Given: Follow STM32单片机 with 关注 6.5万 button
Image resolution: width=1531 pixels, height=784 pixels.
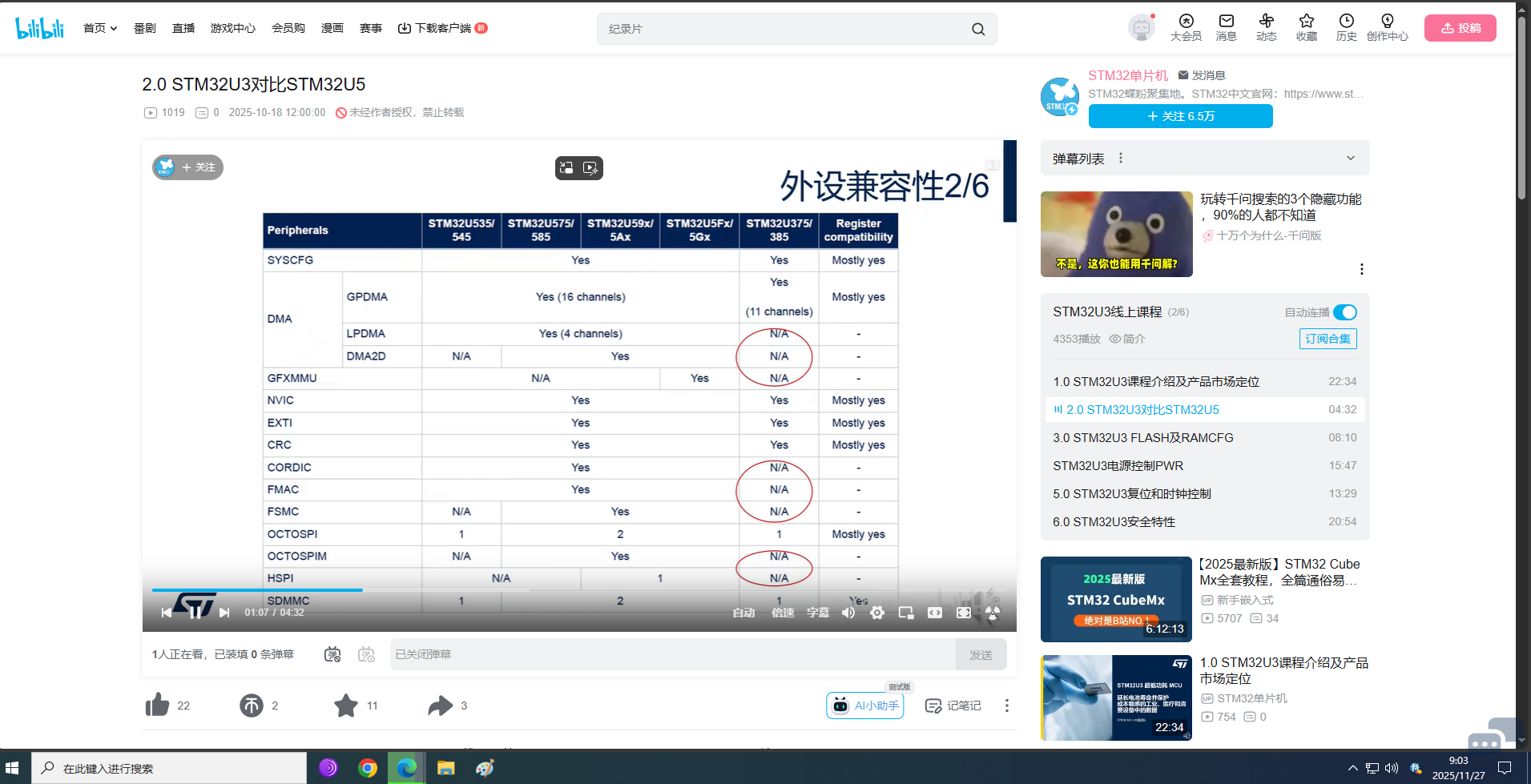Looking at the screenshot, I should point(1181,116).
